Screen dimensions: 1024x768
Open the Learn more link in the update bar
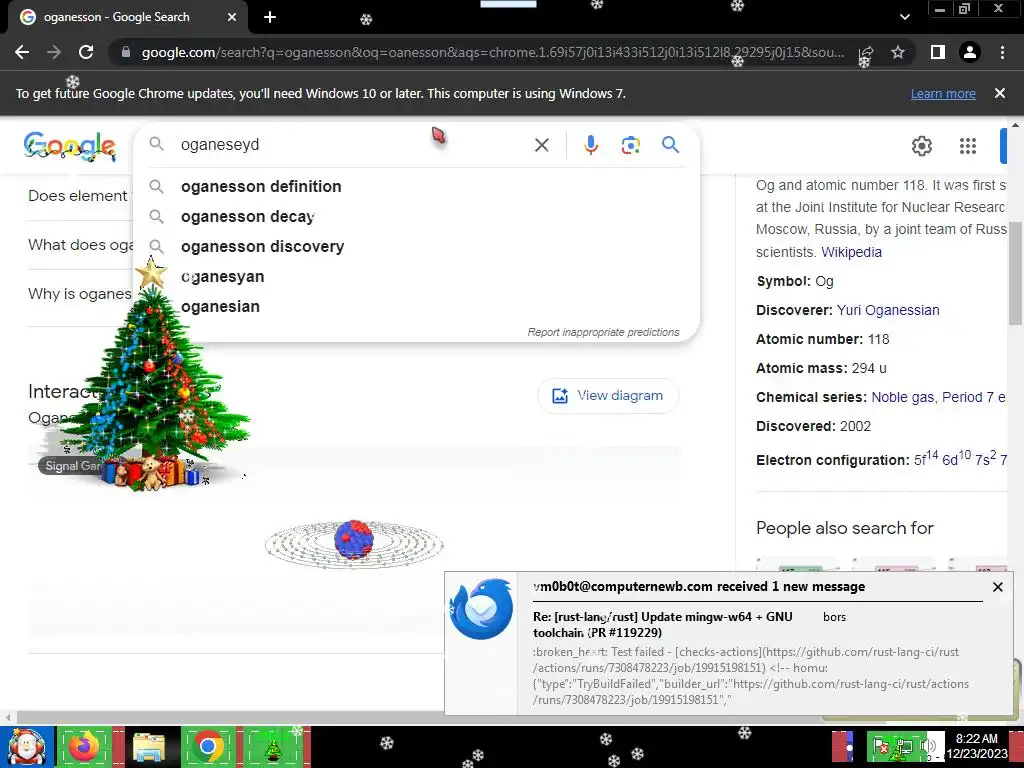(x=943, y=93)
